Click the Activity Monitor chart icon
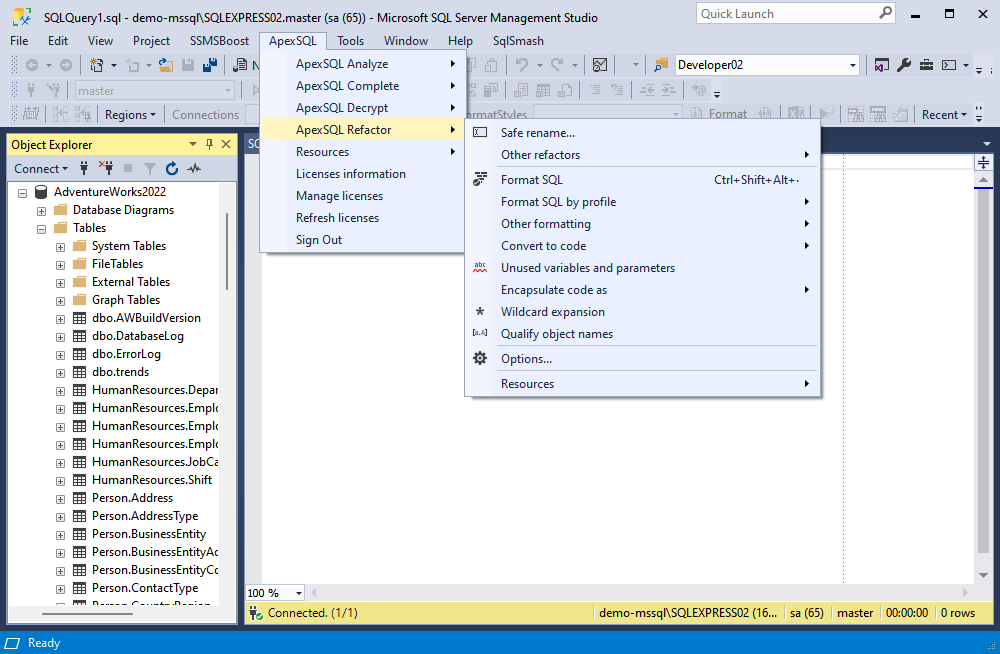1000x654 pixels. (599, 64)
